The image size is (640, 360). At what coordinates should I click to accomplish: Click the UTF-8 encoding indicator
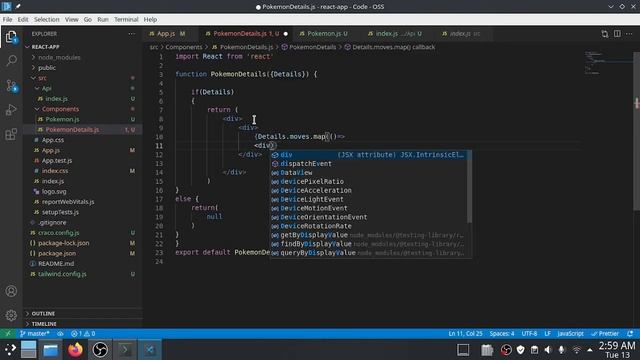pos(529,333)
